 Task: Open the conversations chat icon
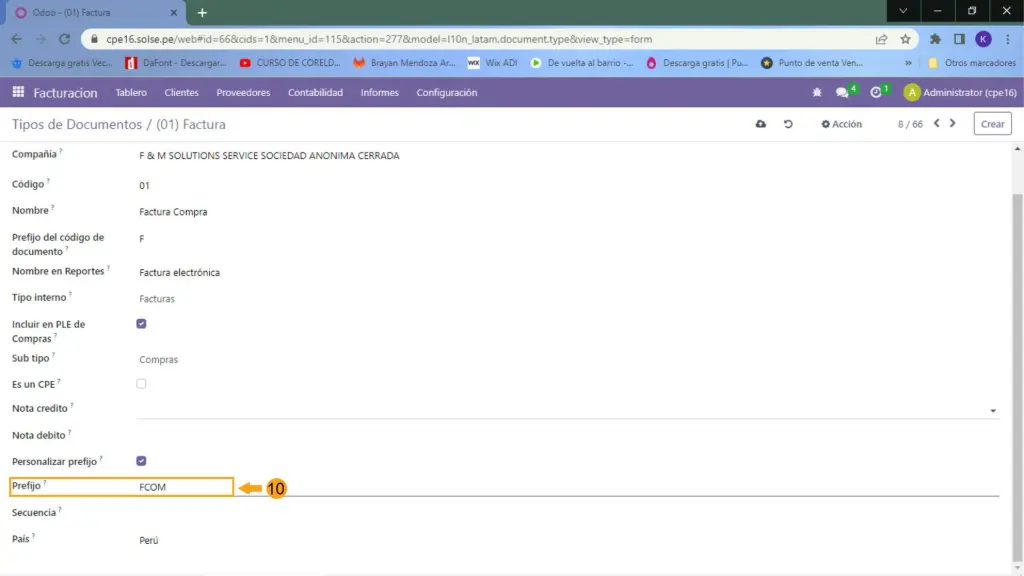pos(842,93)
